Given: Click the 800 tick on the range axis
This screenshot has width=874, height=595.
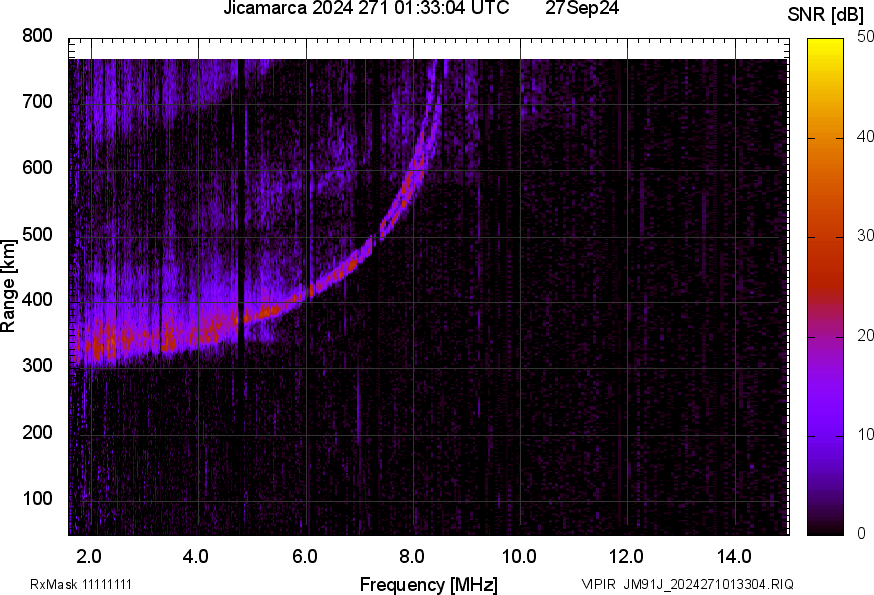Looking at the screenshot, I should (36, 37).
